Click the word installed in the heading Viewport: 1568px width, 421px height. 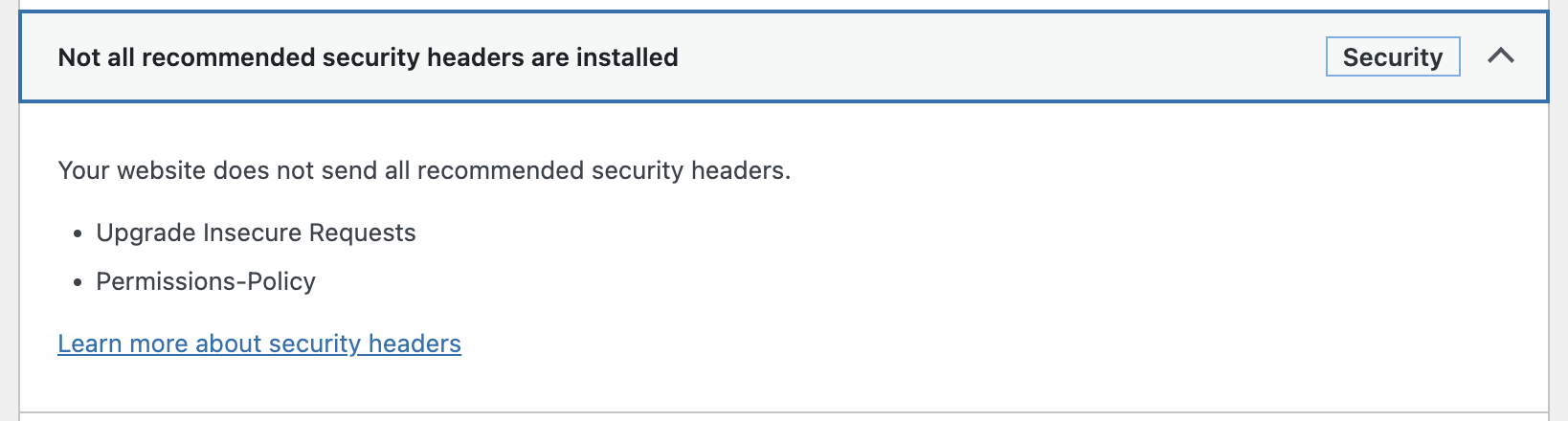(627, 57)
